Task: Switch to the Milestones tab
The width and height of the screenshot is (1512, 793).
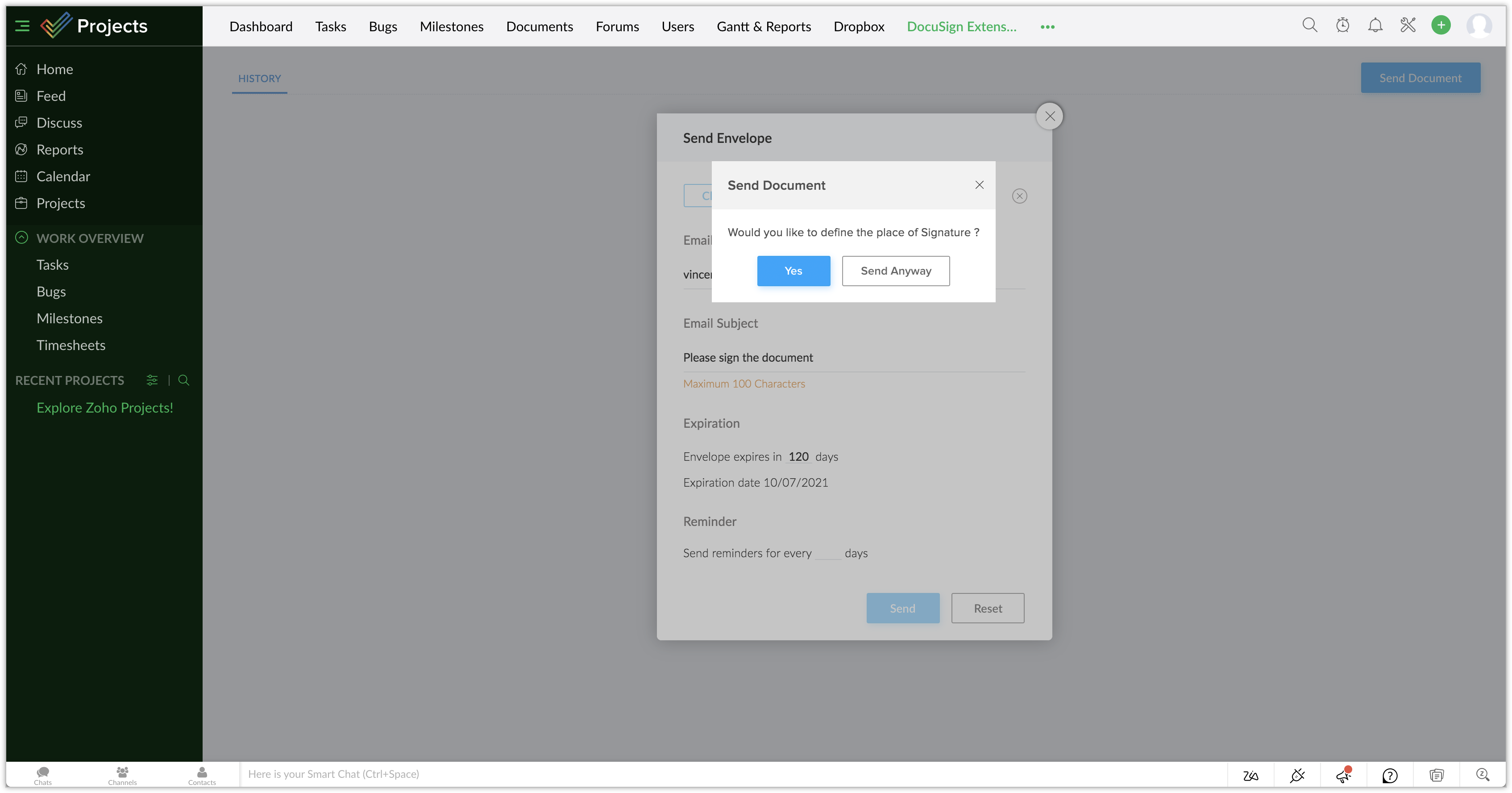Action: [451, 26]
